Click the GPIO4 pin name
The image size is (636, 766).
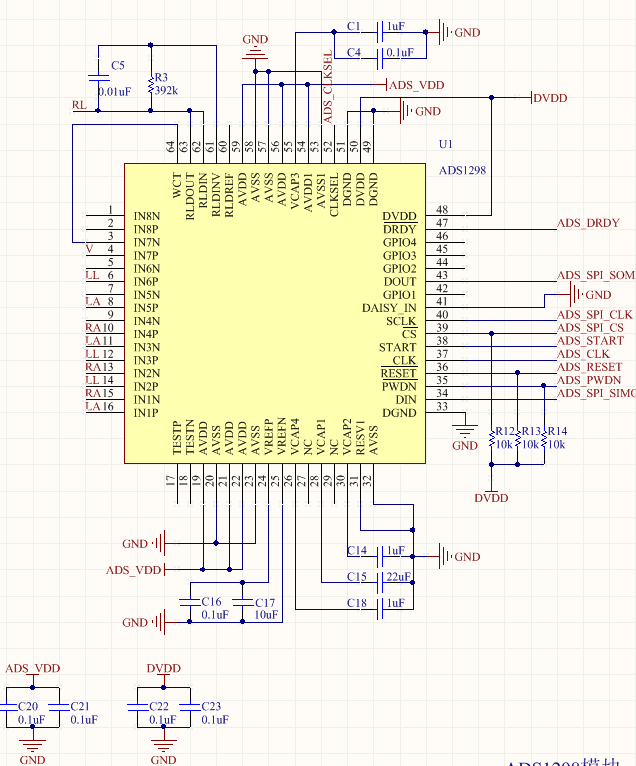[399, 242]
